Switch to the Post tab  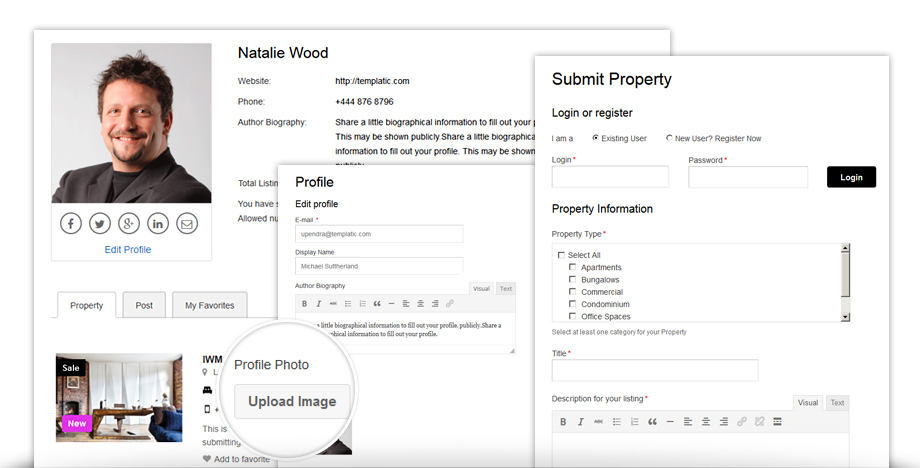click(144, 305)
